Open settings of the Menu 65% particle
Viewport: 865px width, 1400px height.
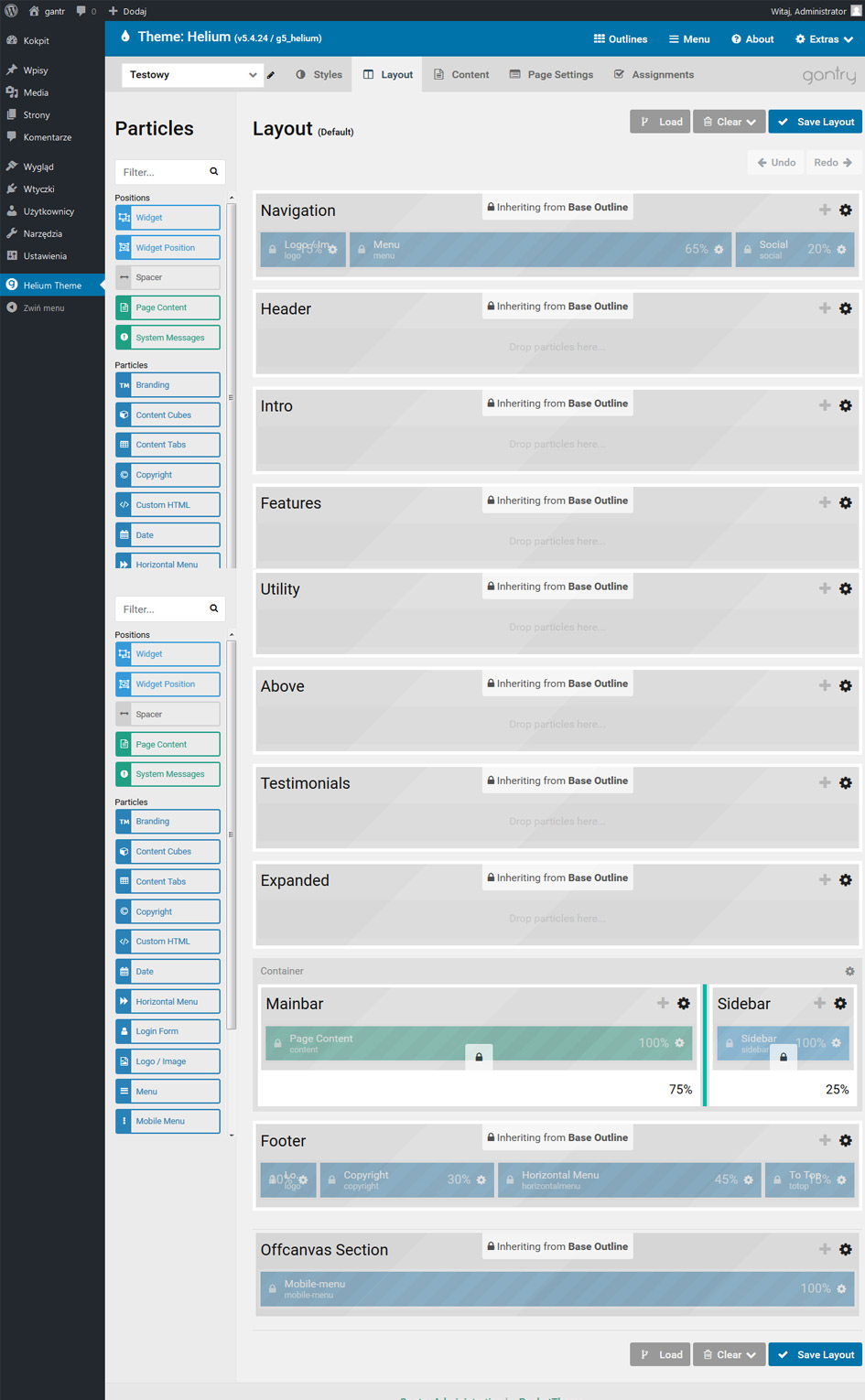coord(719,250)
